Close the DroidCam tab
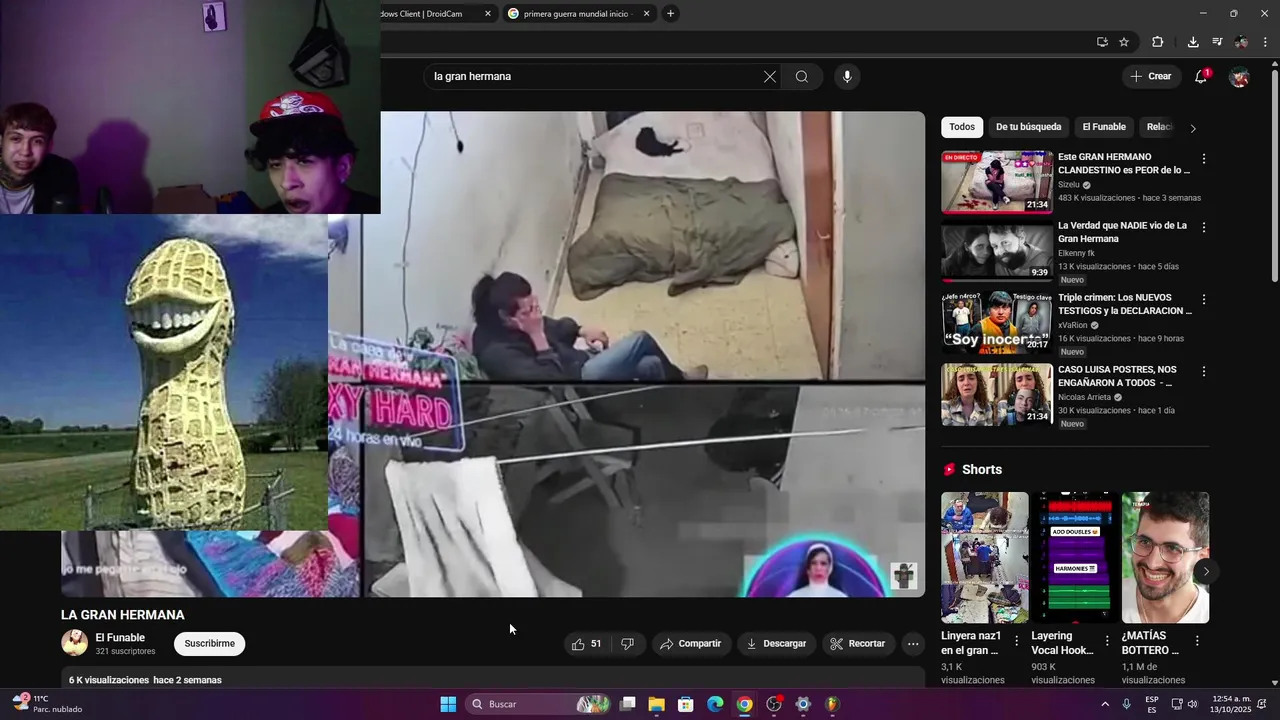 (x=488, y=14)
